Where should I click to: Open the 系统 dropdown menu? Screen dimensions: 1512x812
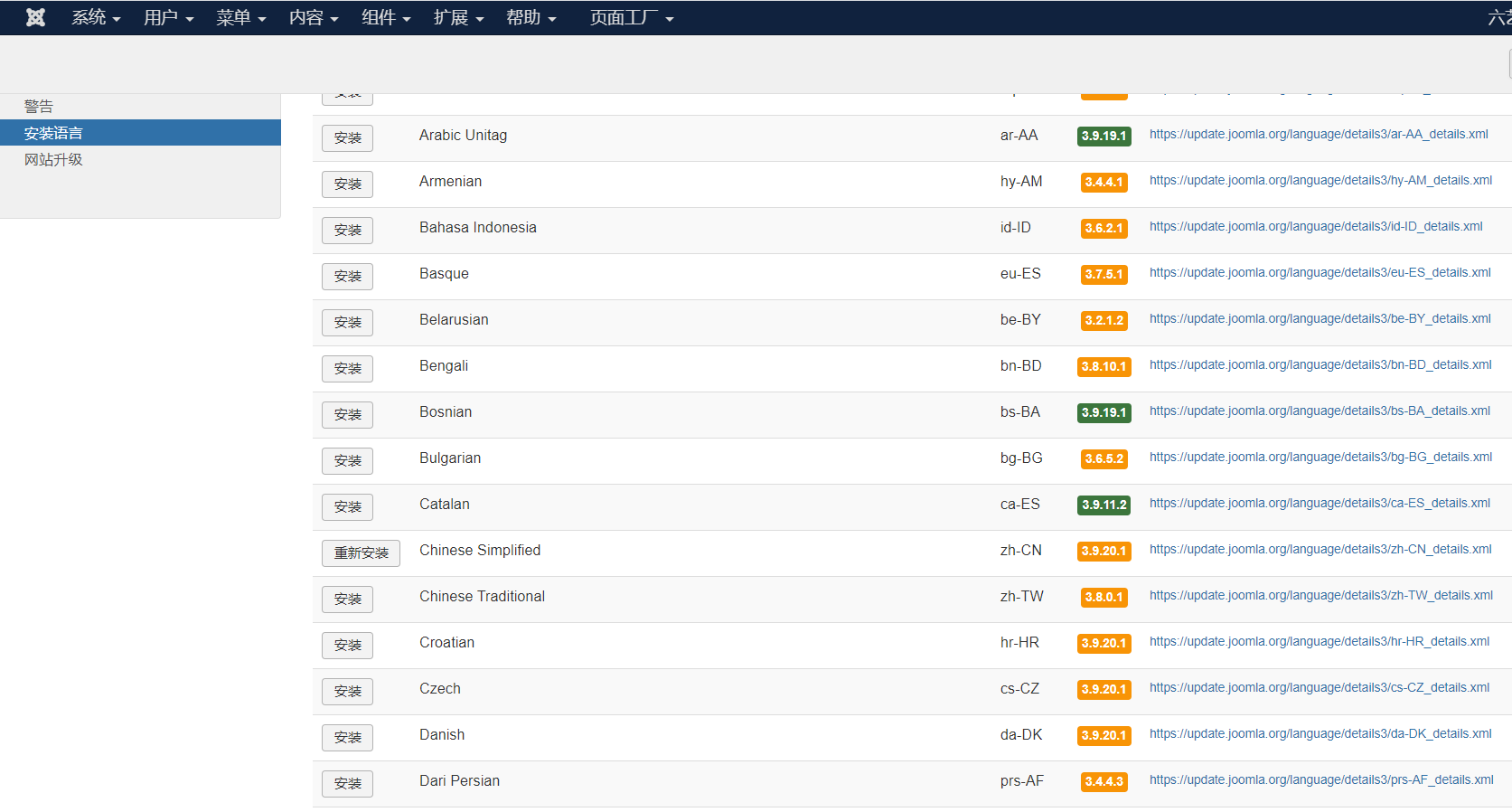[96, 17]
